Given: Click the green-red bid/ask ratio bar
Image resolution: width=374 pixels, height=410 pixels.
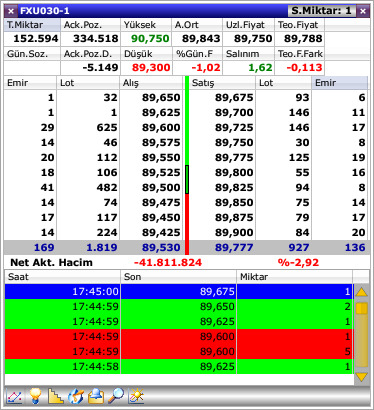Looking at the screenshot, I should pyautogui.click(x=187, y=166).
